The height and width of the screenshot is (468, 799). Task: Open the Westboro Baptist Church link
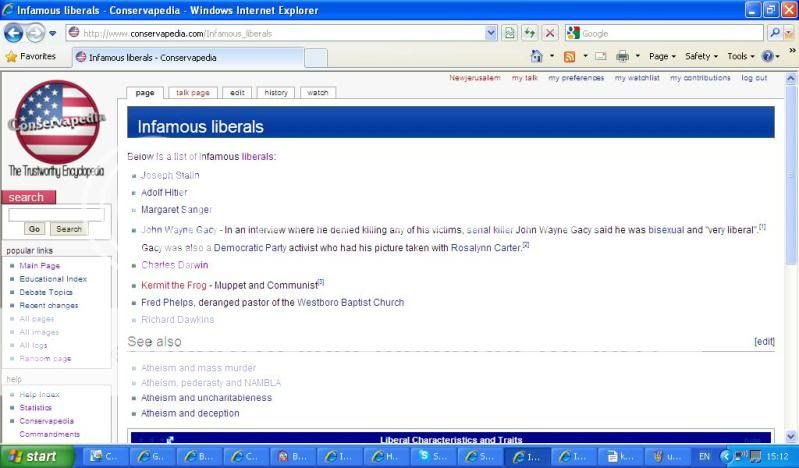click(x=351, y=302)
